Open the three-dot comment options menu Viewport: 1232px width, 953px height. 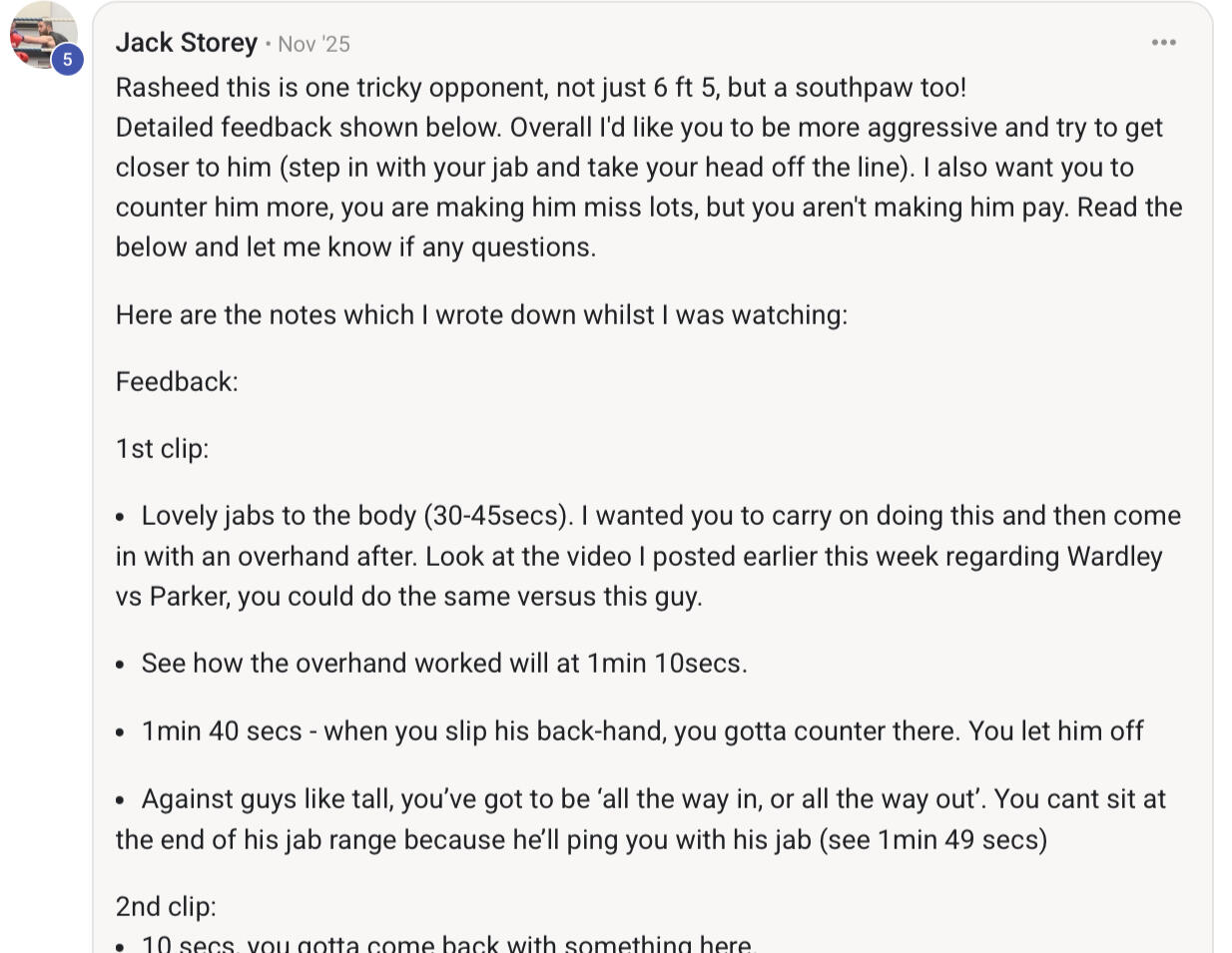[x=1163, y=43]
